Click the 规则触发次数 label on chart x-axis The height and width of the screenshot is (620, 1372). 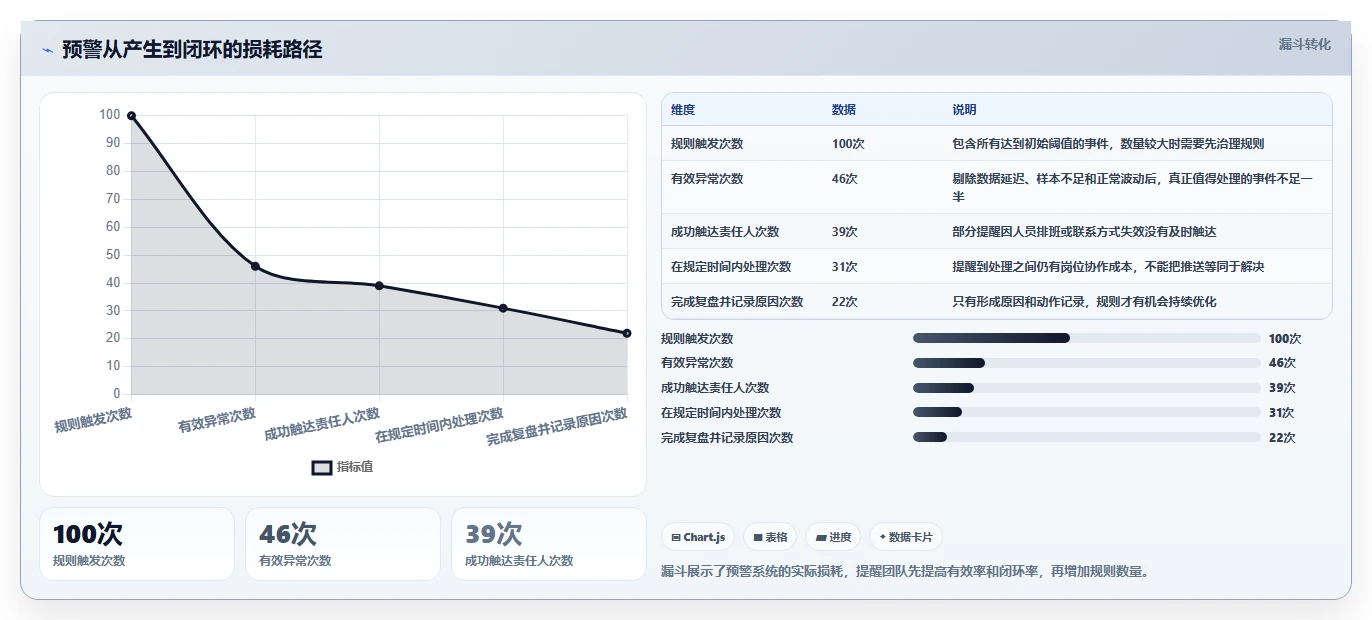(x=93, y=419)
